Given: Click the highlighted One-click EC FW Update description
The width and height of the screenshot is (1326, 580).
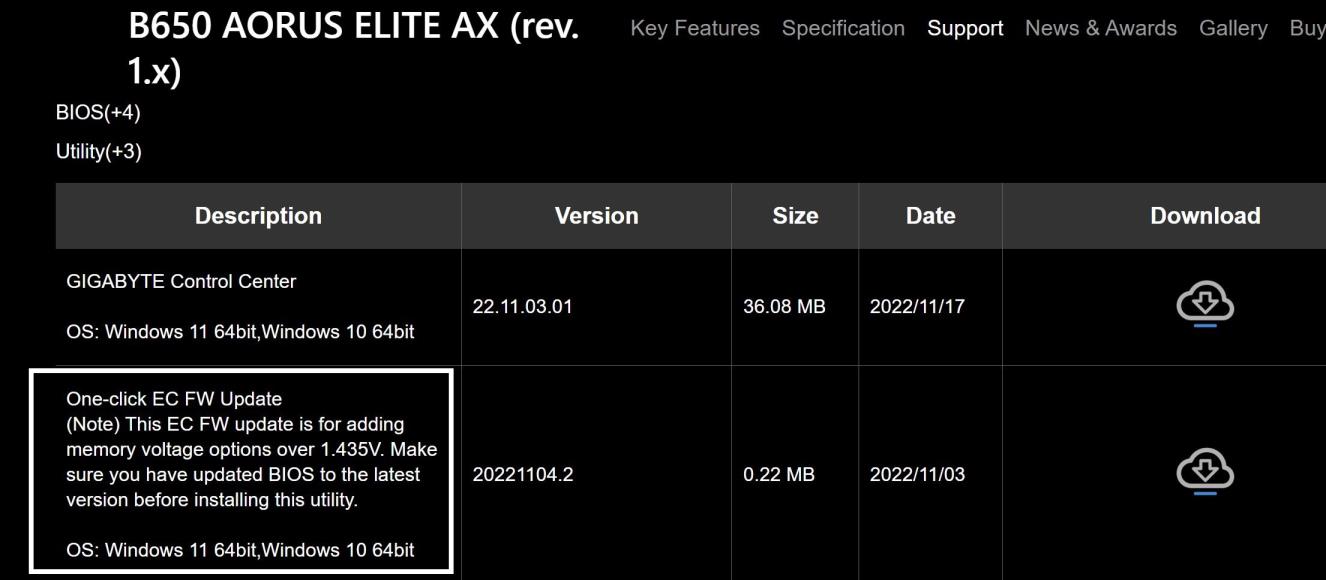Looking at the screenshot, I should coord(241,472).
